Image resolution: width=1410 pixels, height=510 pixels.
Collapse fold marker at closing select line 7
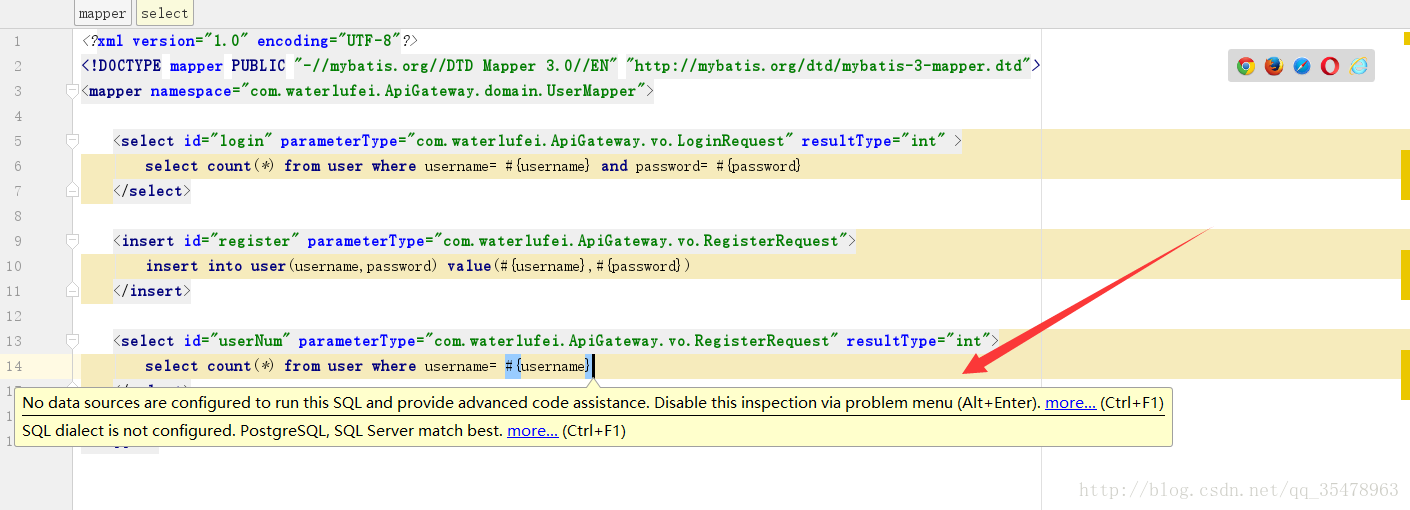(x=72, y=191)
